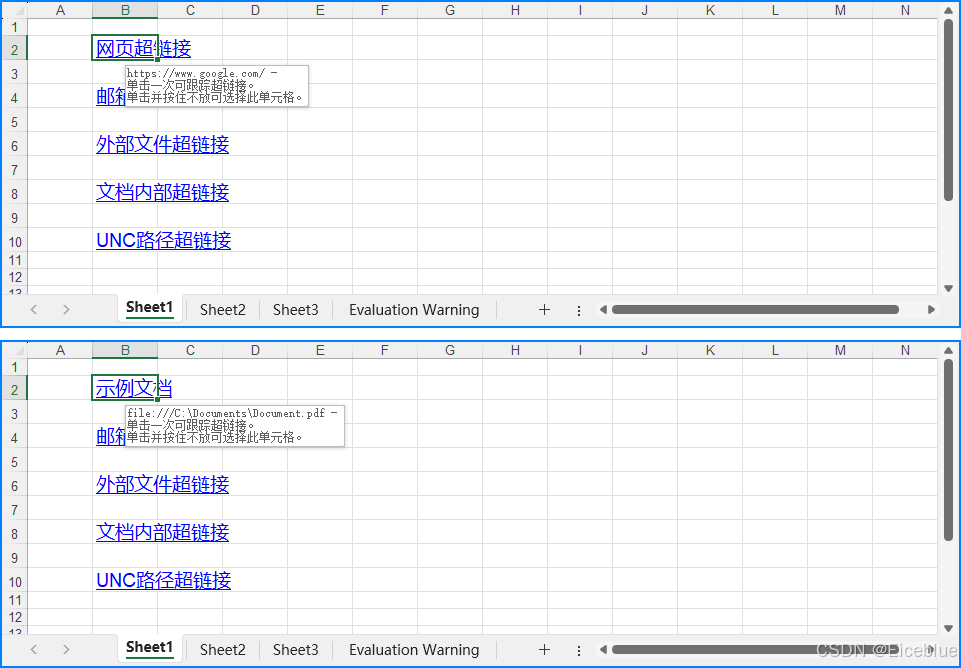Select row 5 header in lower sheet

point(15,461)
